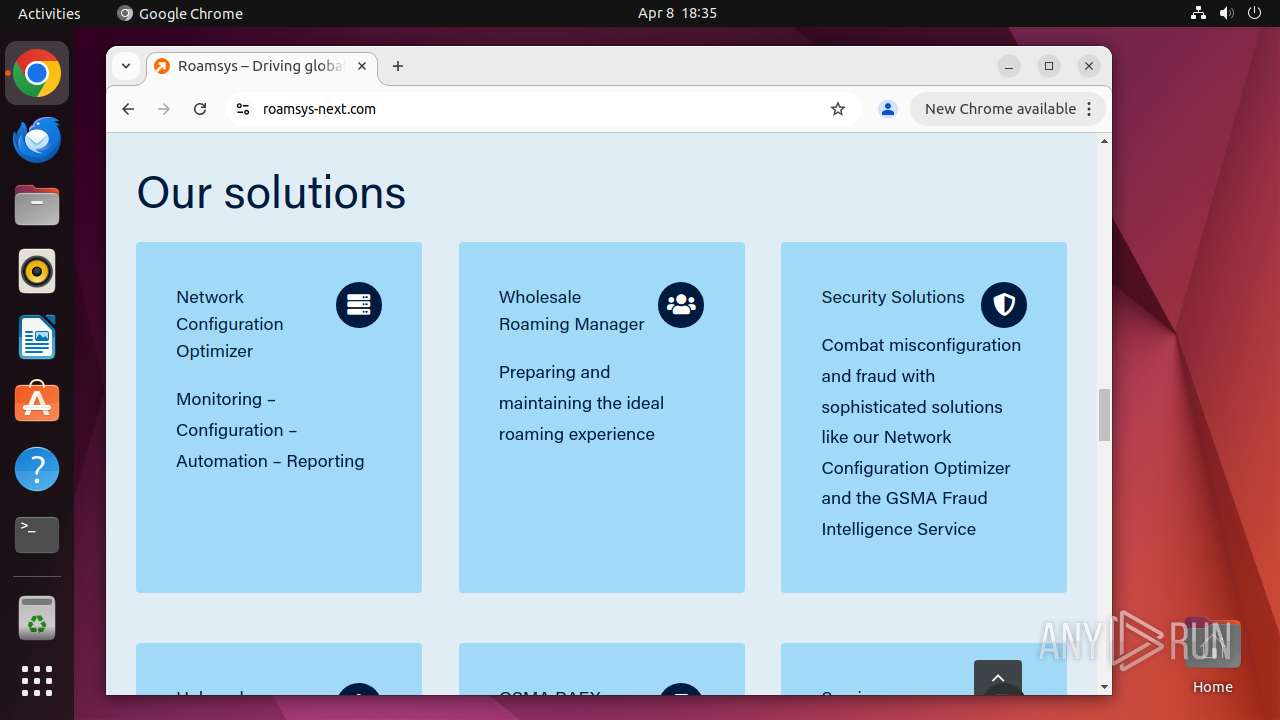Click the browser forward arrow
Viewport: 1280px width, 720px height.
coord(164,109)
